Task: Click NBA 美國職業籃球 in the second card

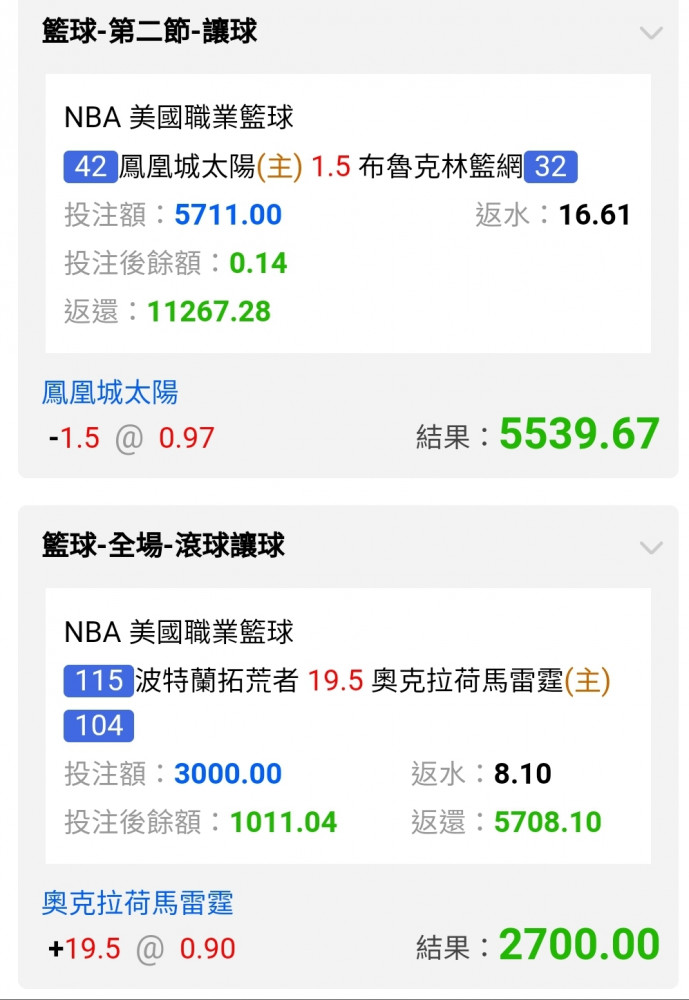Action: [179, 632]
